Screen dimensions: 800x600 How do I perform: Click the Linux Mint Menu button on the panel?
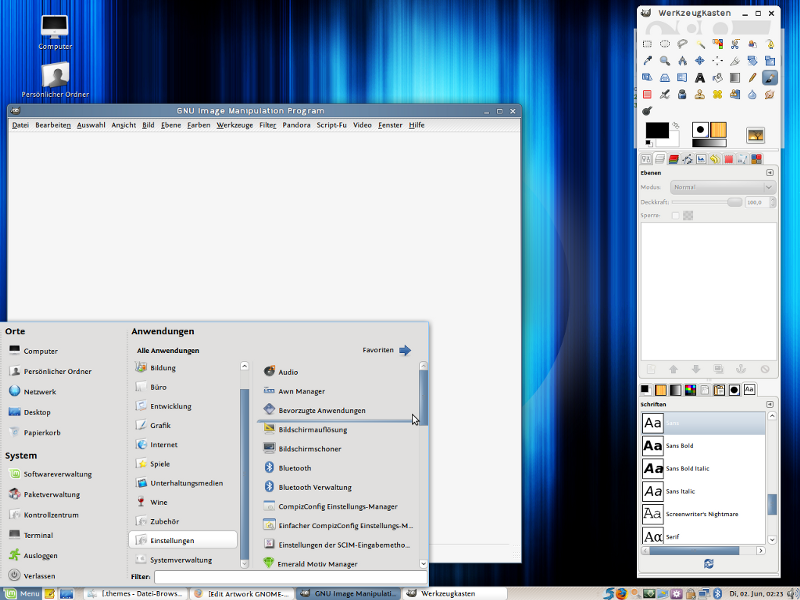[x=22, y=593]
